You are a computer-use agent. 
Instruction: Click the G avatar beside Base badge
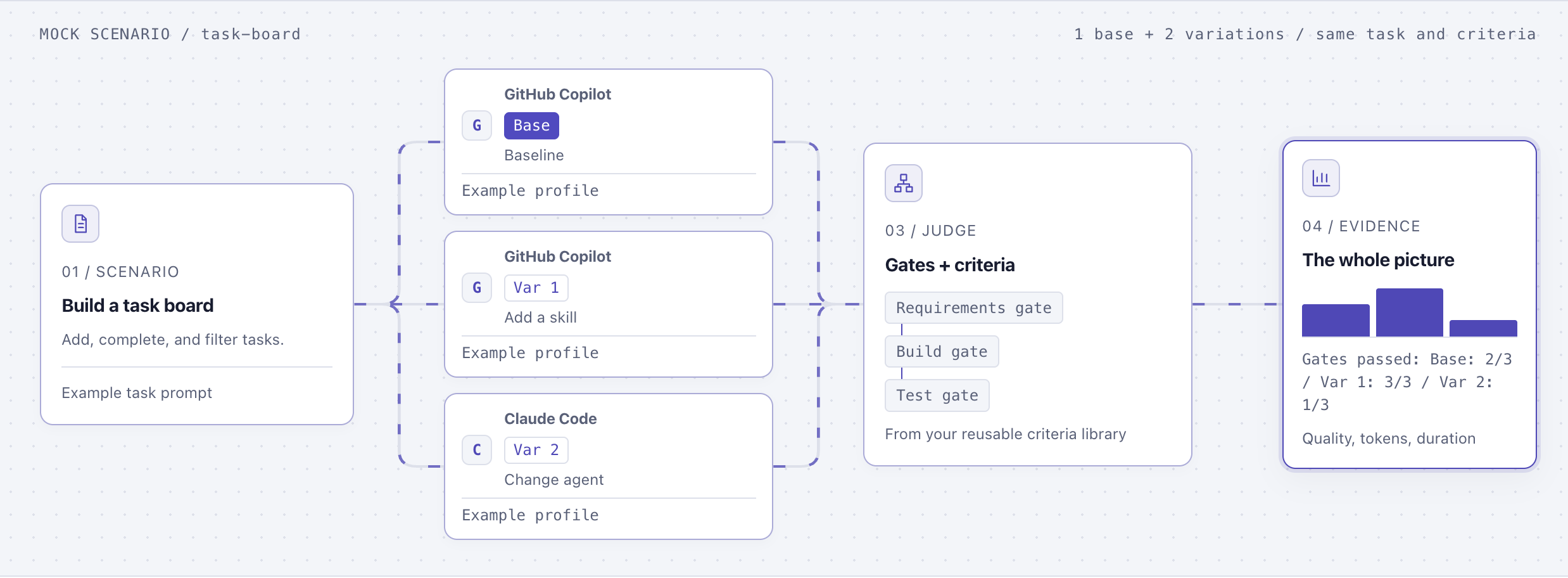click(x=477, y=125)
